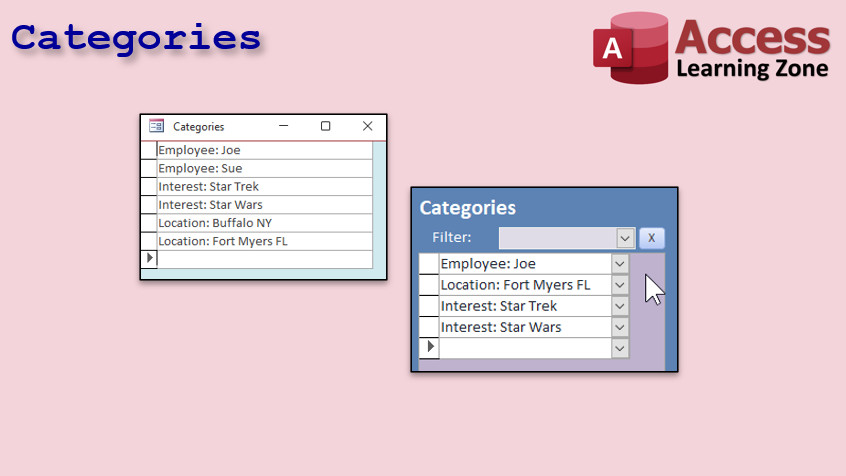Image resolution: width=846 pixels, height=476 pixels.
Task: Click the Categories table window icon
Action: (x=156, y=127)
